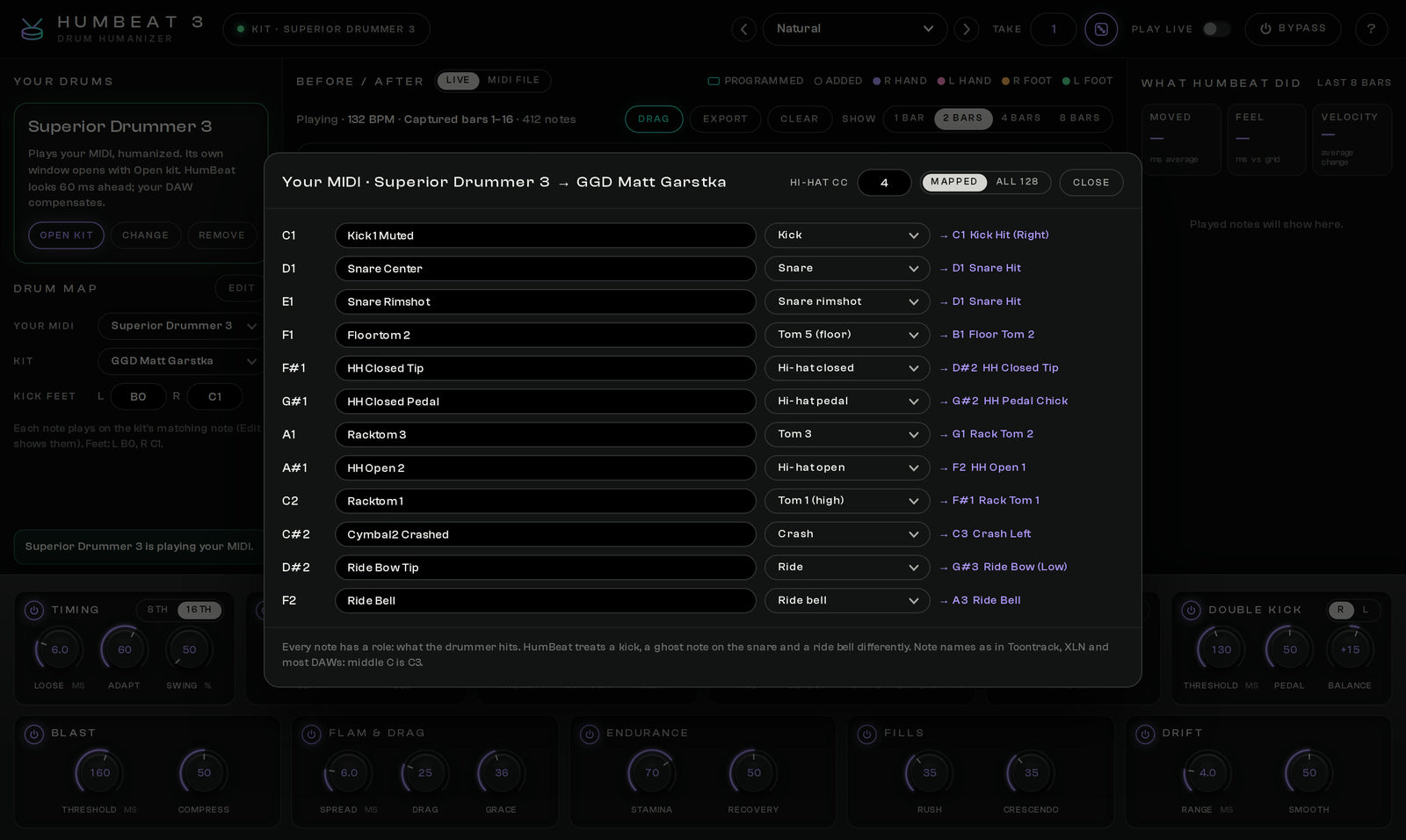Show 1 BAR view
This screenshot has width=1406, height=840.
click(x=909, y=119)
